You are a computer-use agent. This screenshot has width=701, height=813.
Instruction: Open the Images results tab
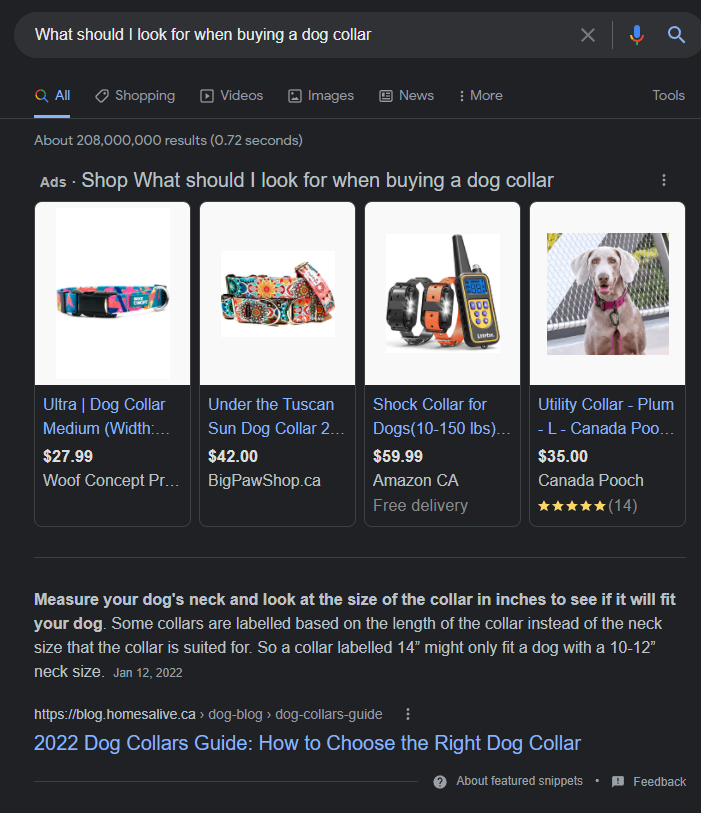click(x=320, y=95)
